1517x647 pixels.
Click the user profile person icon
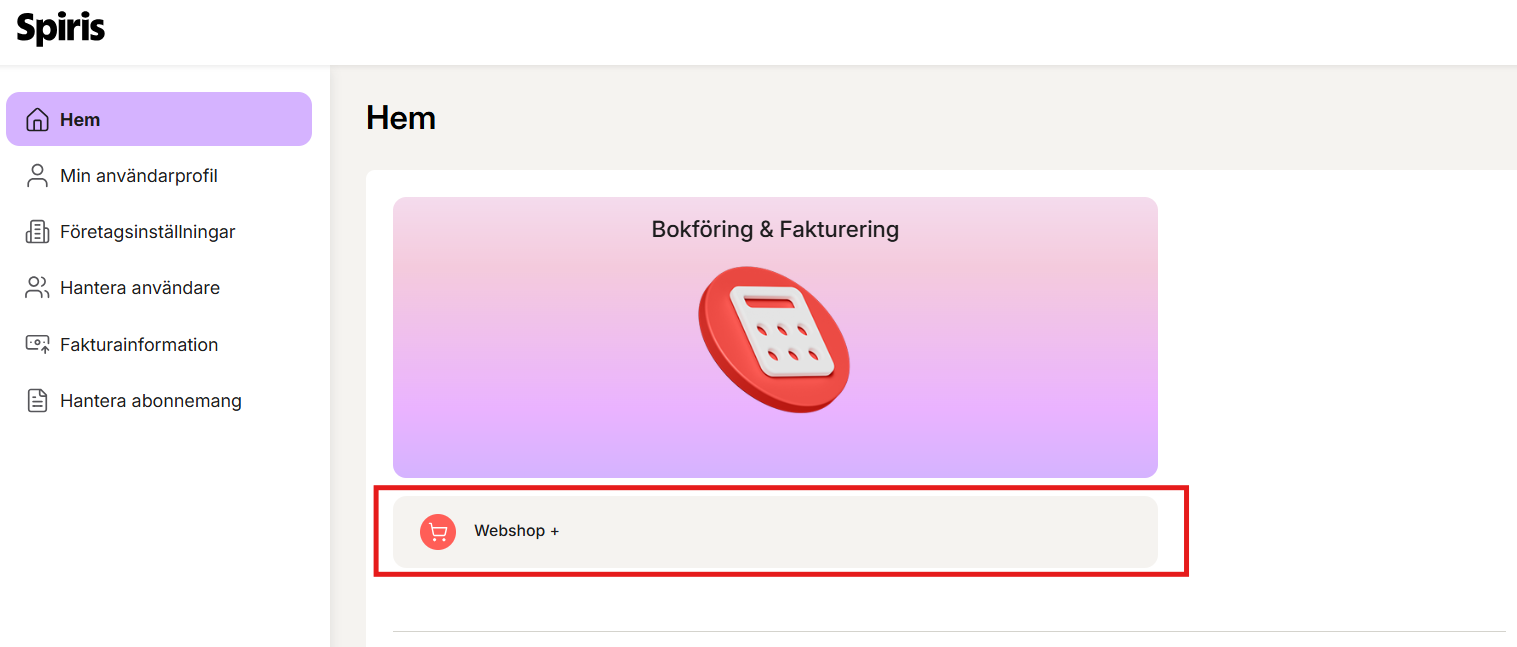click(37, 176)
